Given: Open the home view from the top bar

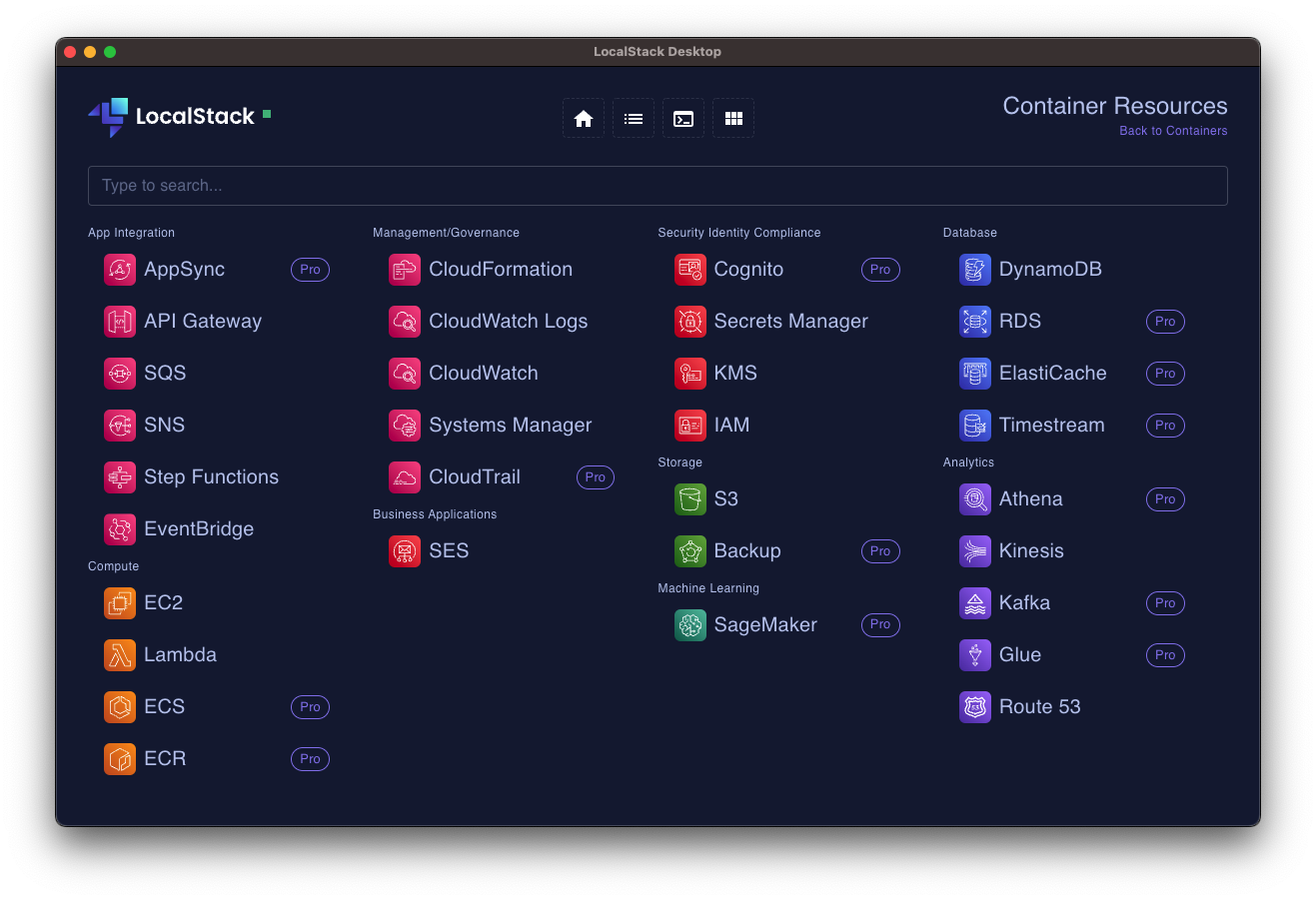Looking at the screenshot, I should pyautogui.click(x=583, y=118).
